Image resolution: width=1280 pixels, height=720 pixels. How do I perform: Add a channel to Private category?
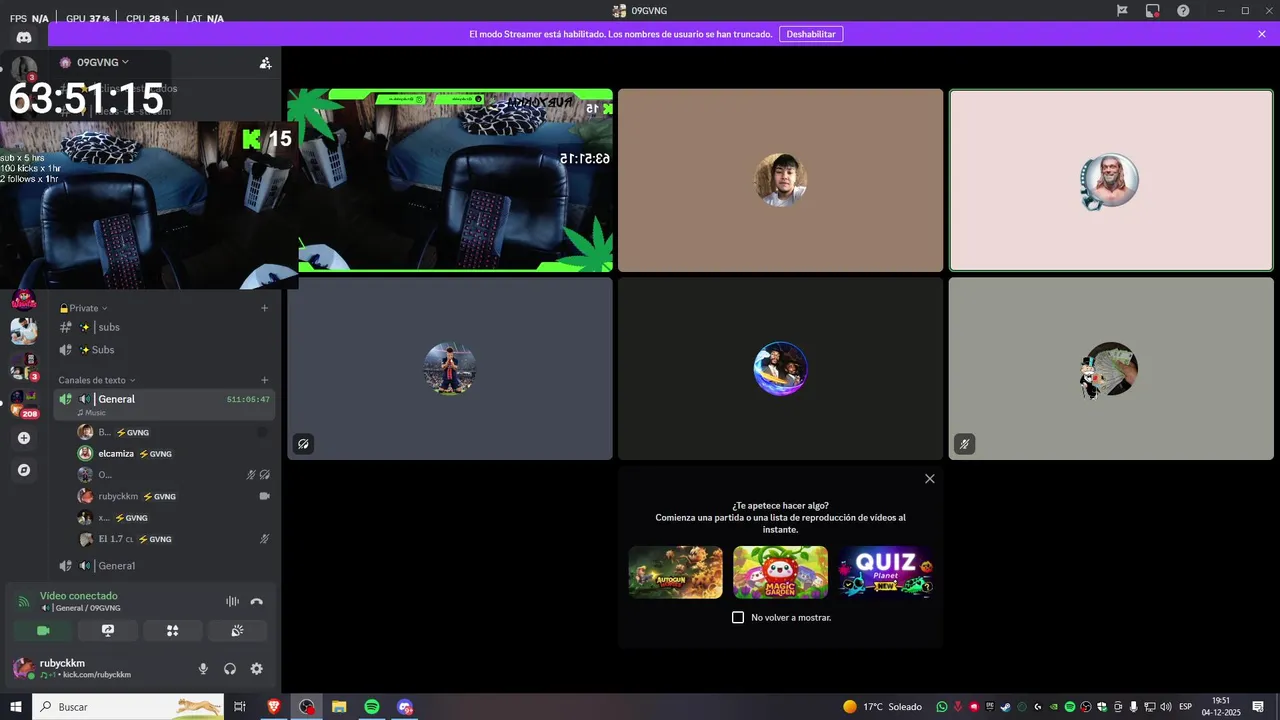[x=265, y=308]
